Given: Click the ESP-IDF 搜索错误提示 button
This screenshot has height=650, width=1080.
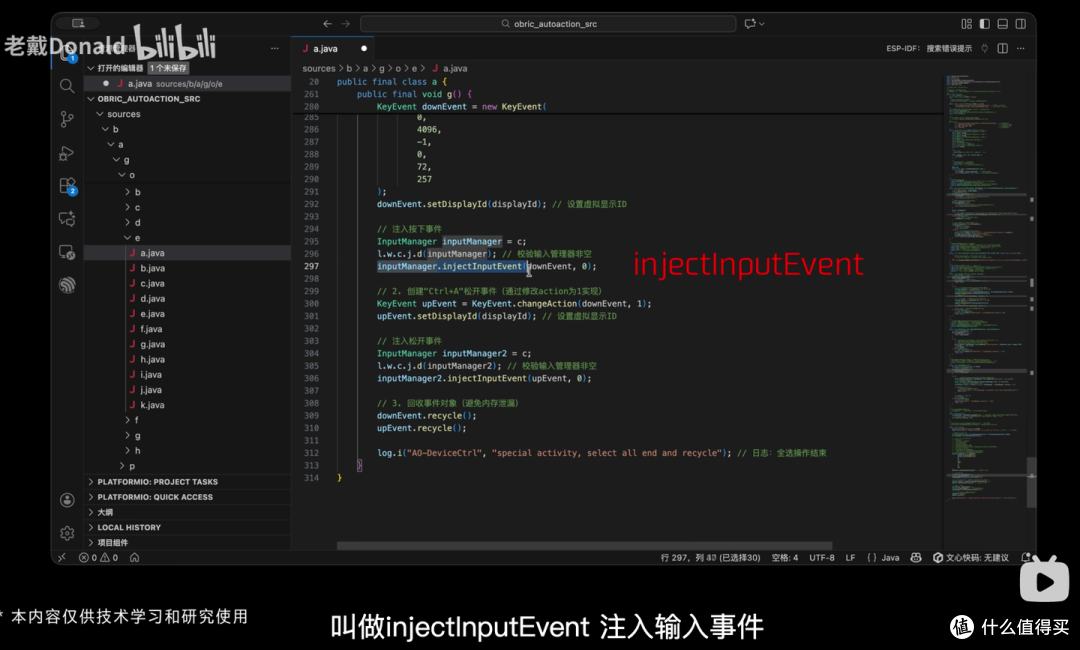Looking at the screenshot, I should (x=928, y=48).
